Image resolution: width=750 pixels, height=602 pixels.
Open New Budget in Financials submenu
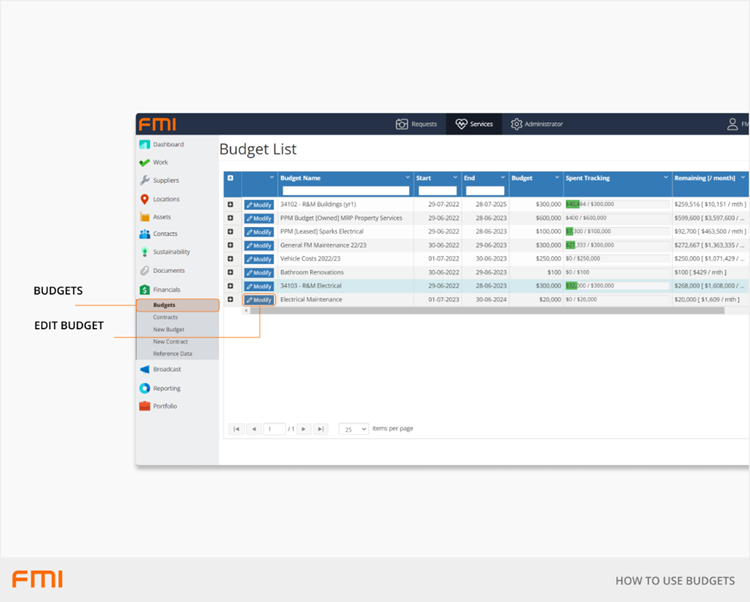168,329
